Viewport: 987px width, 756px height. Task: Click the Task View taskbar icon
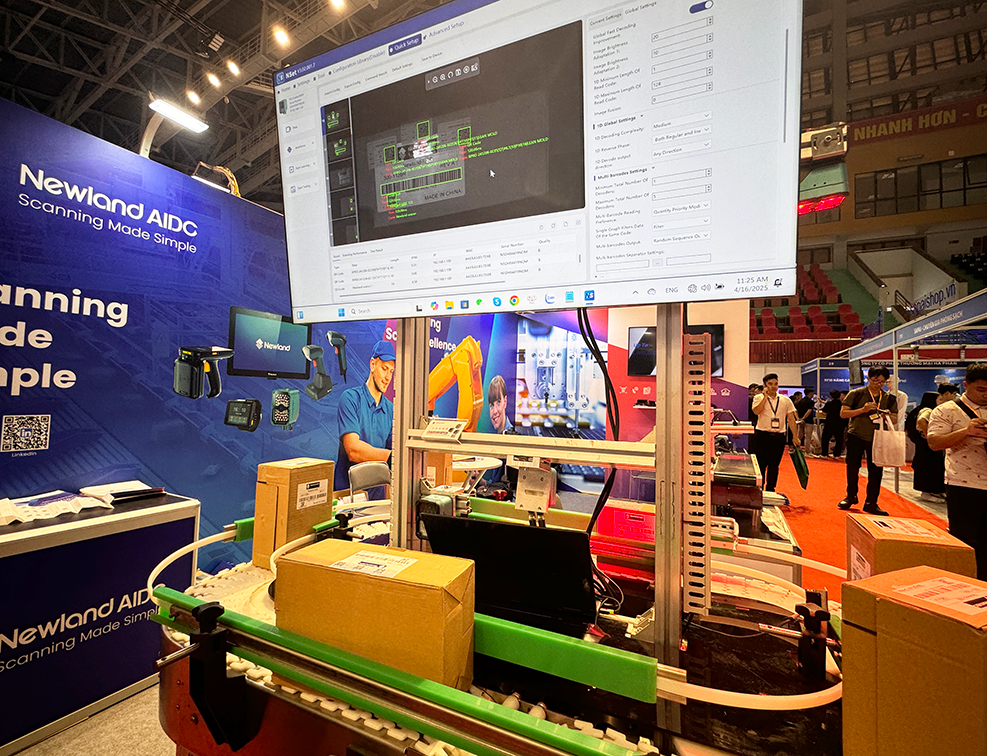click(x=419, y=307)
